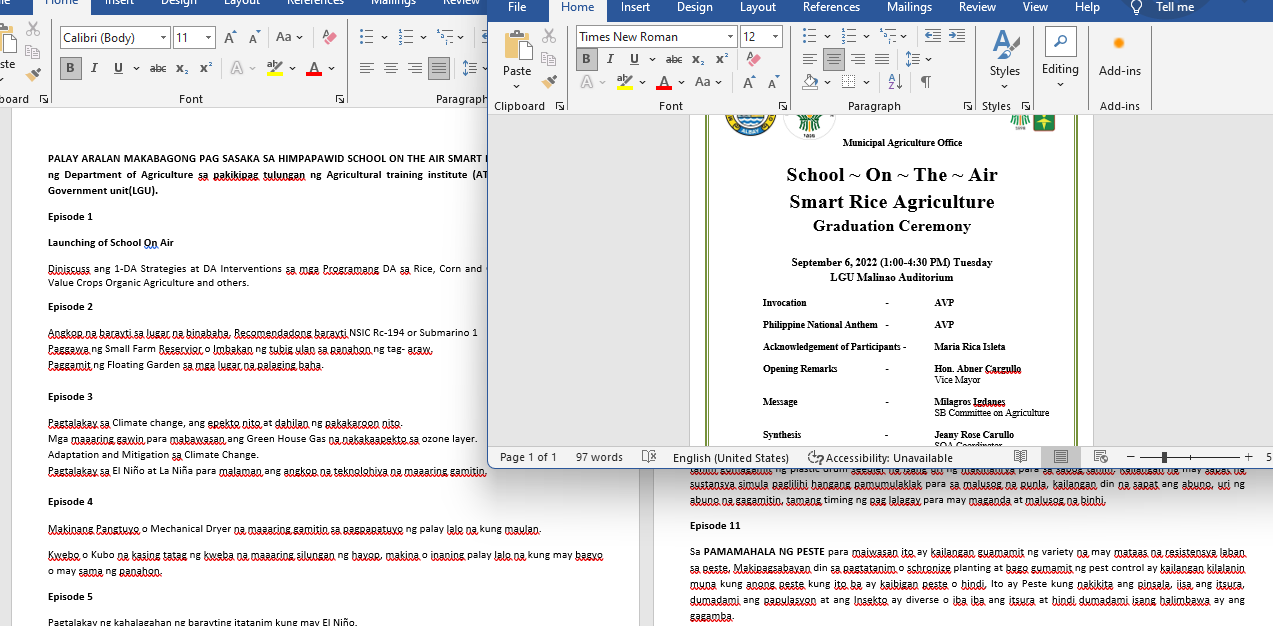Click the Paste icon in the front Word window
This screenshot has width=1273, height=626.
point(517,46)
